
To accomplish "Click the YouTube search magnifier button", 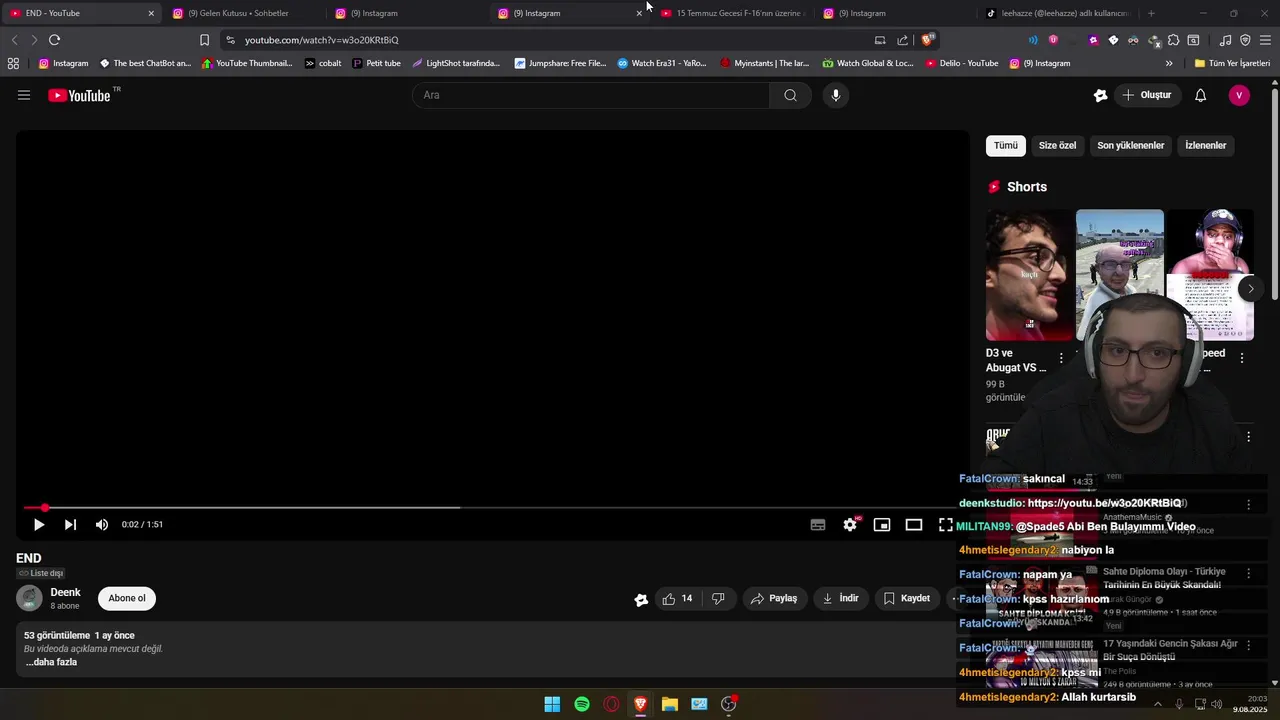I will [790, 95].
